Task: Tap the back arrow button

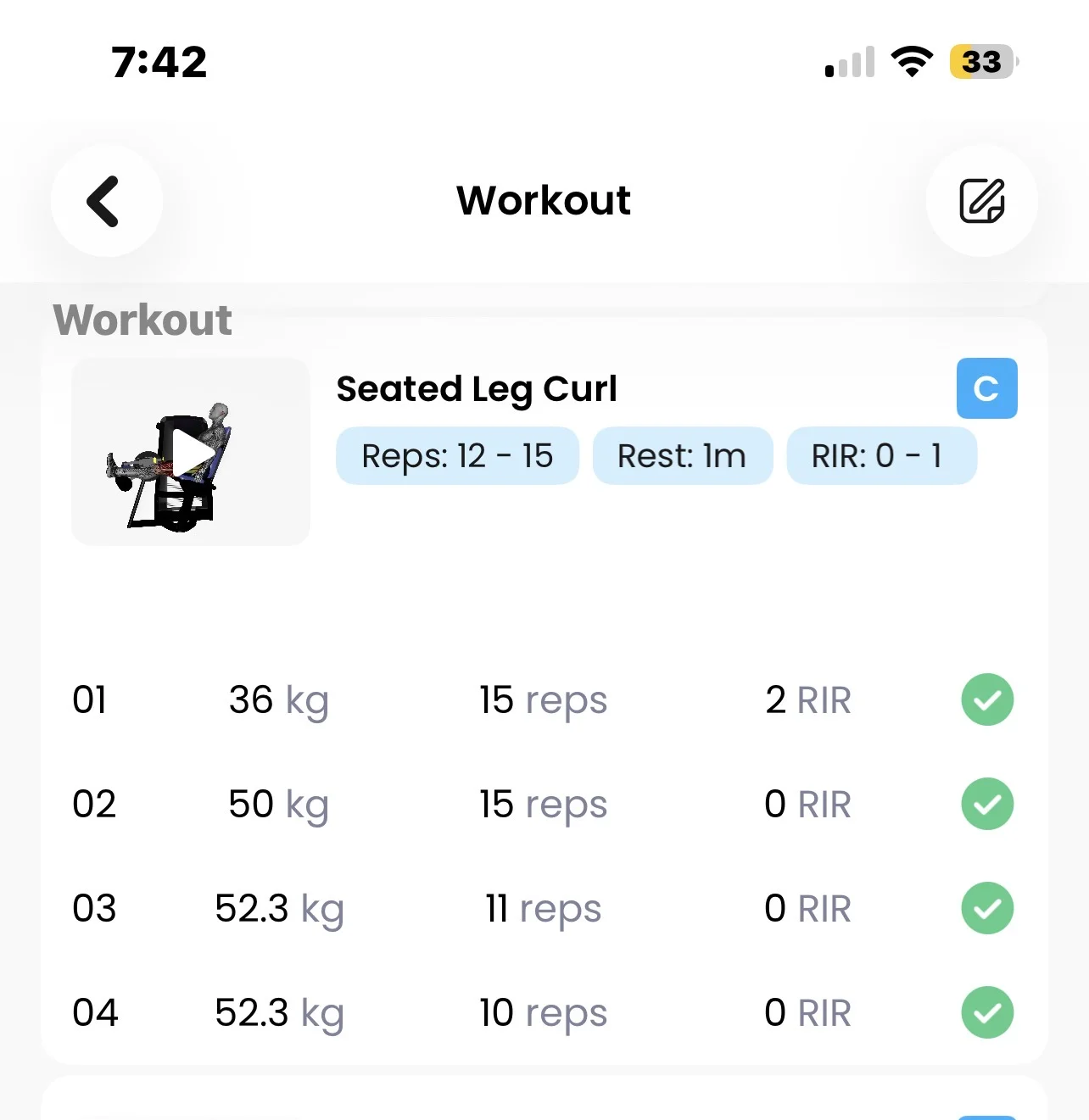Action: [106, 201]
